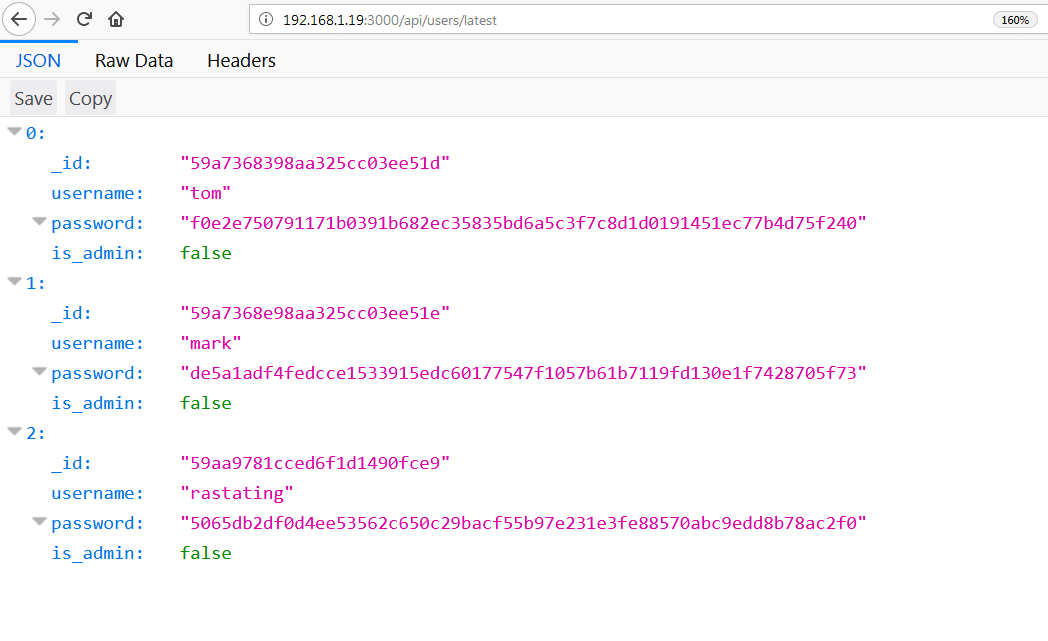Collapse the array item 0 node
Image resolution: width=1048 pixels, height=641 pixels.
(x=15, y=132)
